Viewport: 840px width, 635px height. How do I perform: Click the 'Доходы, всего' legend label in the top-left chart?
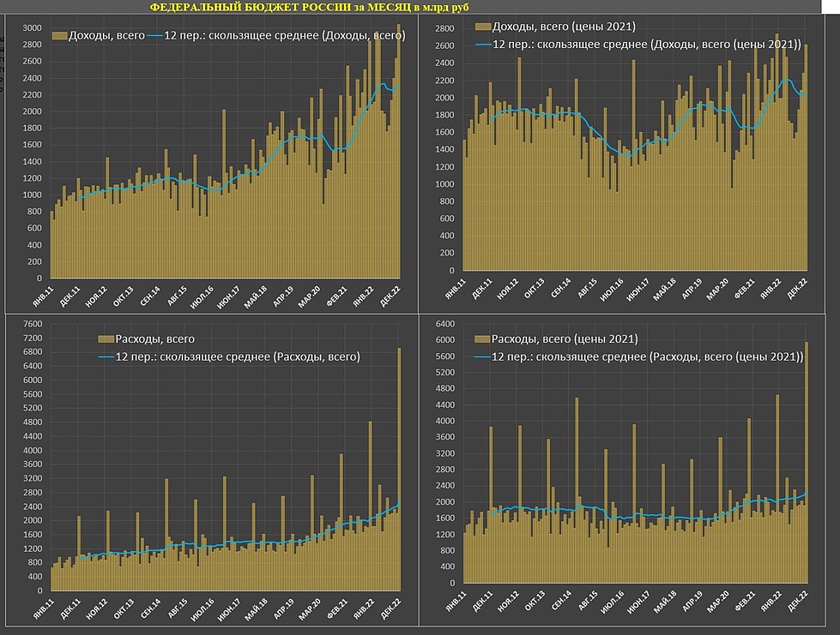pyautogui.click(x=105, y=36)
